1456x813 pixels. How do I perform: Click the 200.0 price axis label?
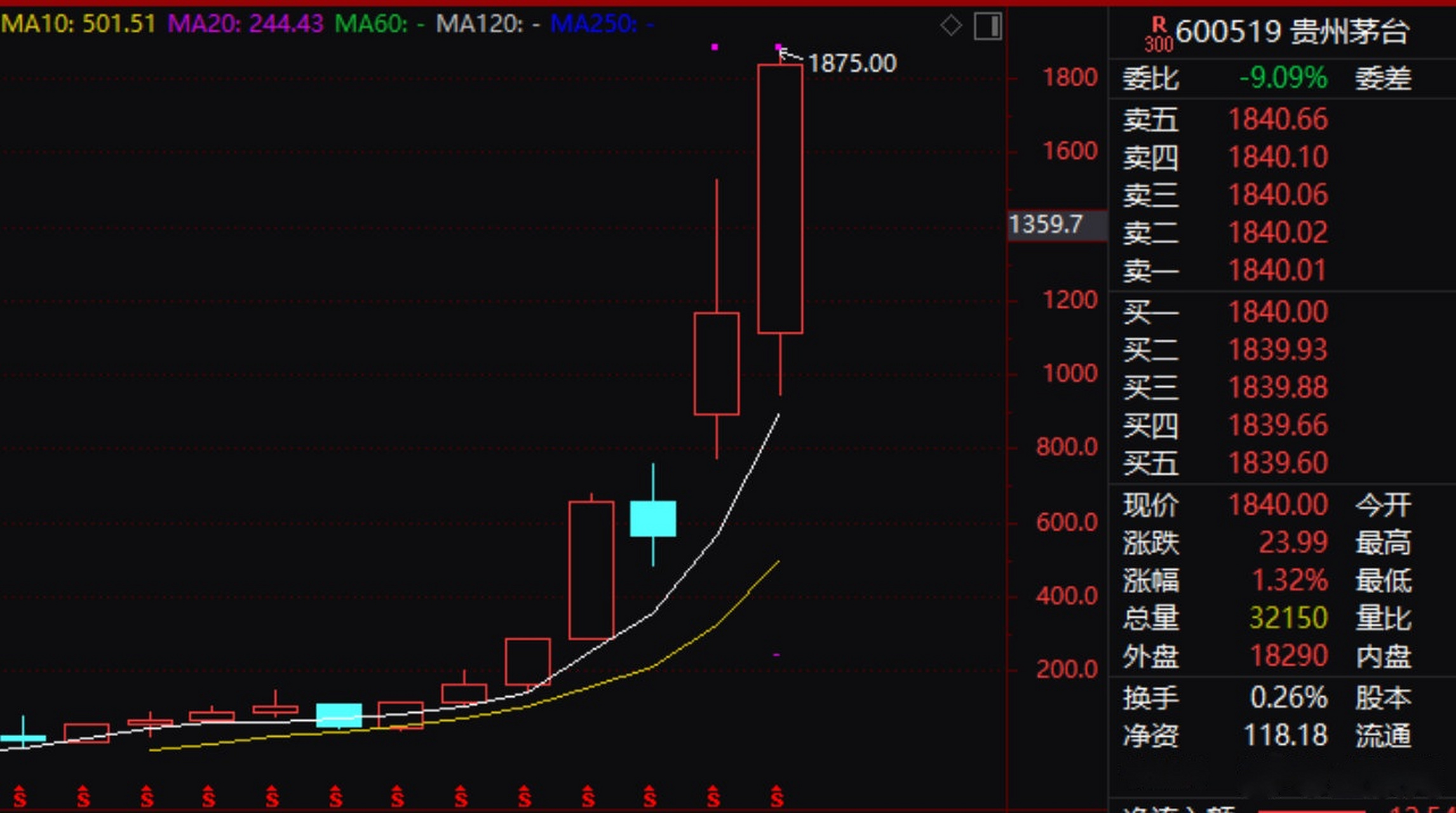click(x=1067, y=669)
